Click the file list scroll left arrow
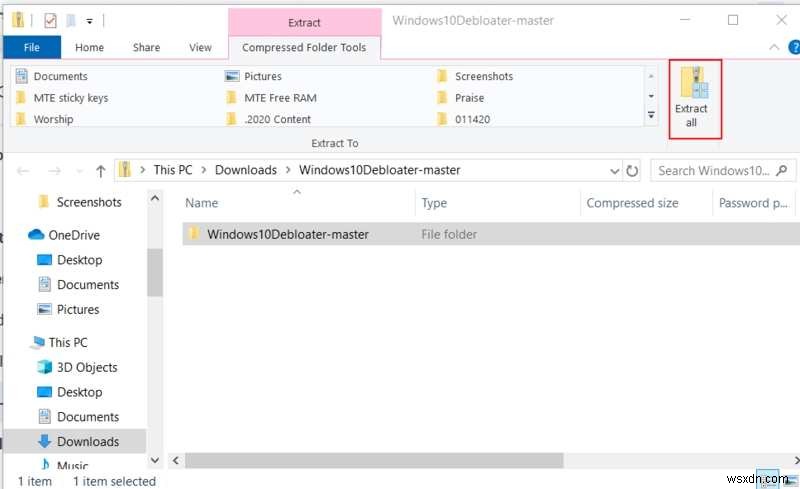The width and height of the screenshot is (800, 489). pyautogui.click(x=176, y=460)
